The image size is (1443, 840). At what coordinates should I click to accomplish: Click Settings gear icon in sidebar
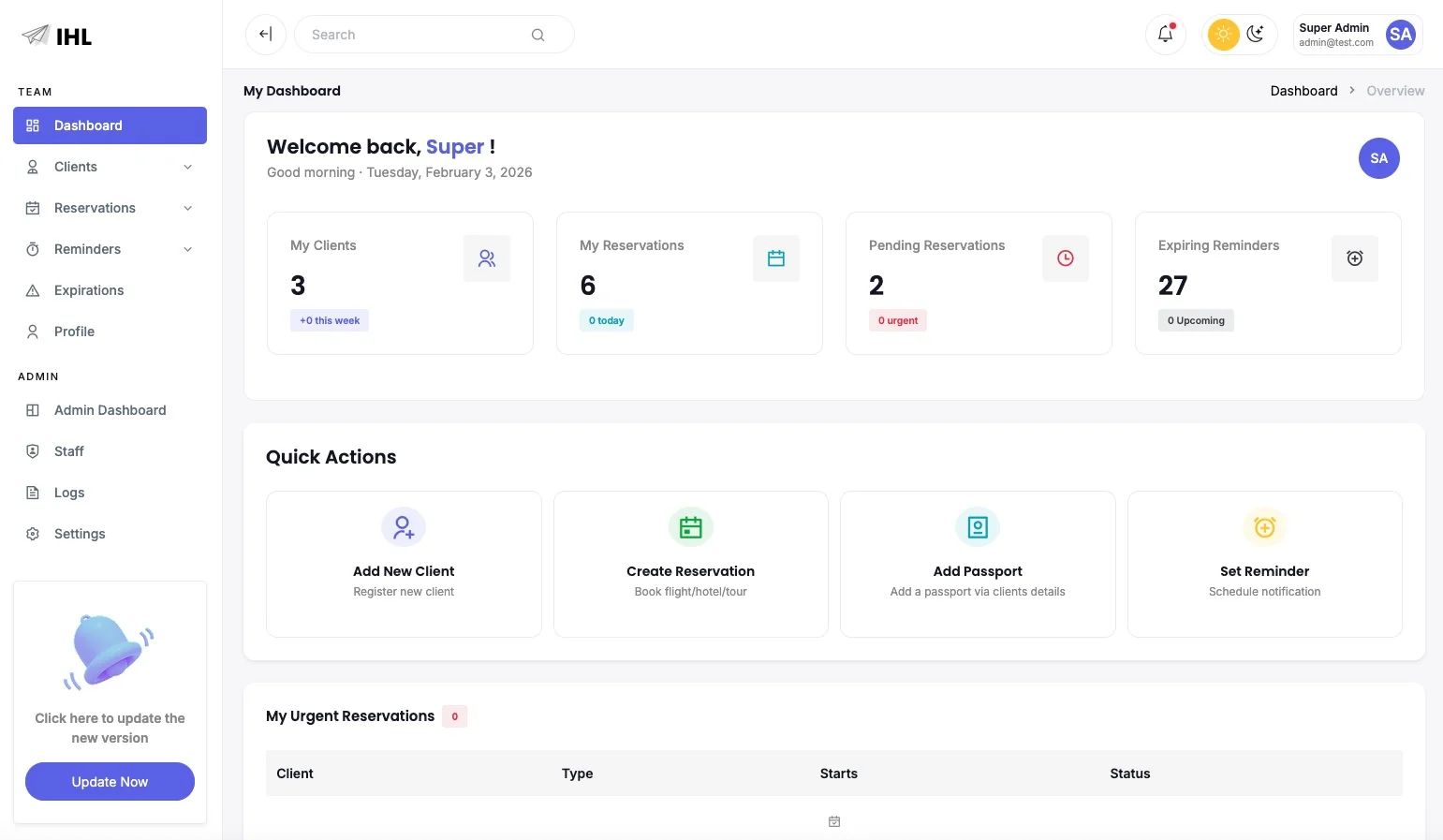pyautogui.click(x=33, y=534)
